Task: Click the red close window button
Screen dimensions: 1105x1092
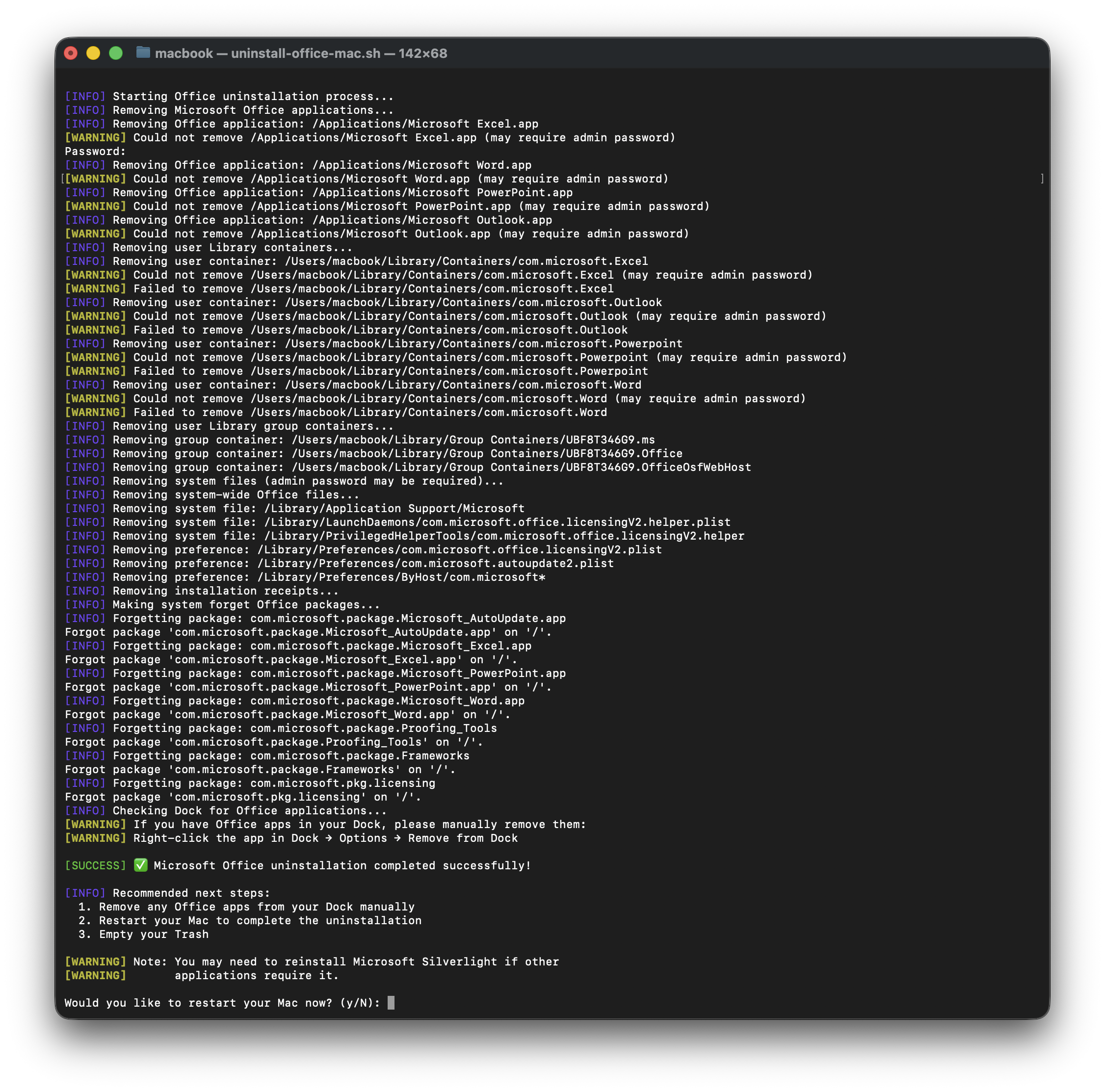Action: 71,53
